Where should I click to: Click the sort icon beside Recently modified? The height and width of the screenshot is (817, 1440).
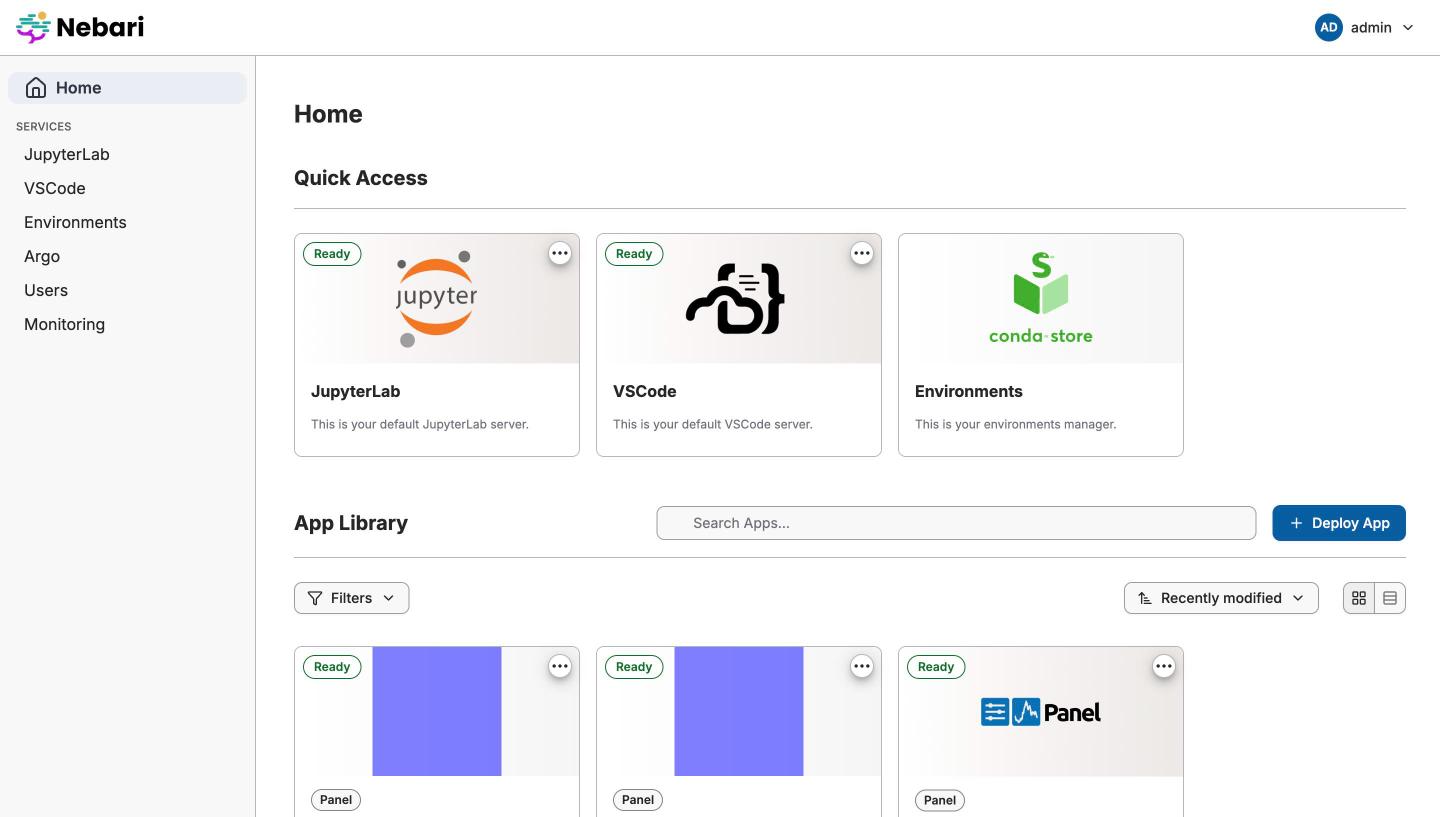[x=1145, y=598]
